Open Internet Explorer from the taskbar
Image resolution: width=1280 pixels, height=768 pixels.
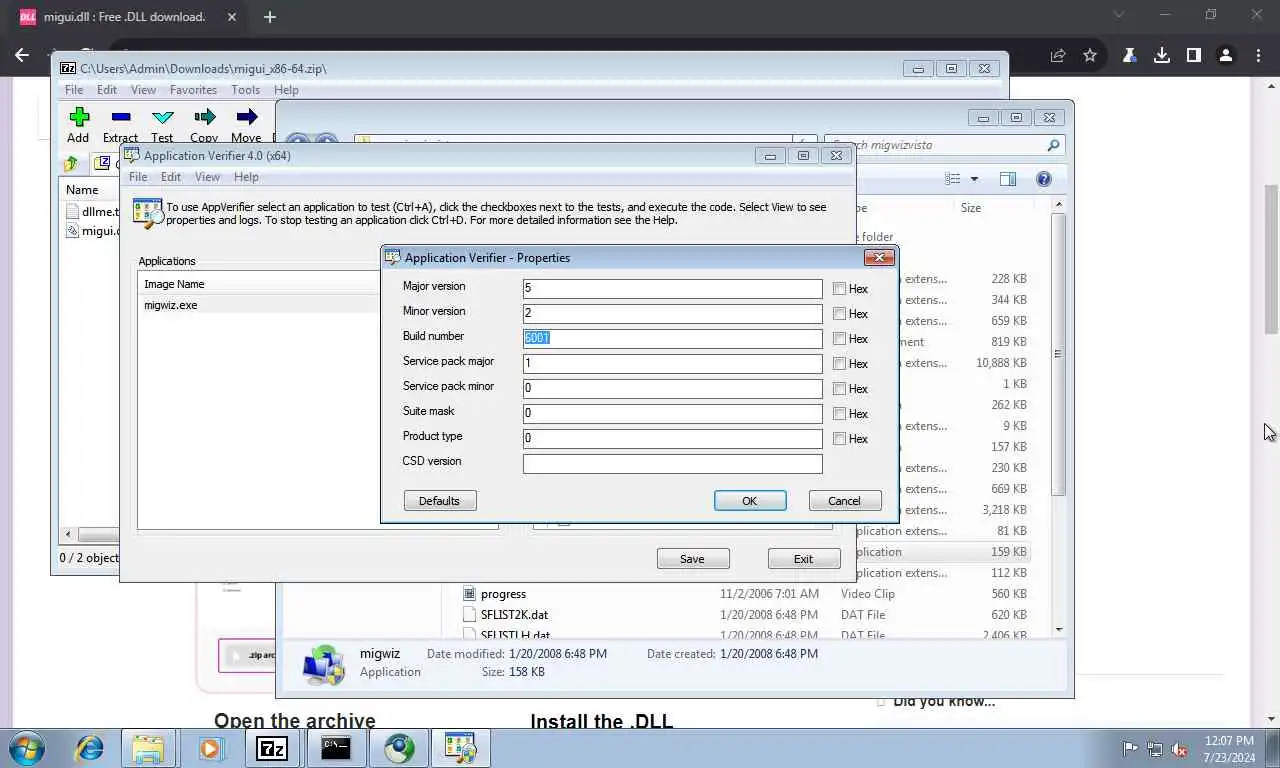click(x=90, y=748)
